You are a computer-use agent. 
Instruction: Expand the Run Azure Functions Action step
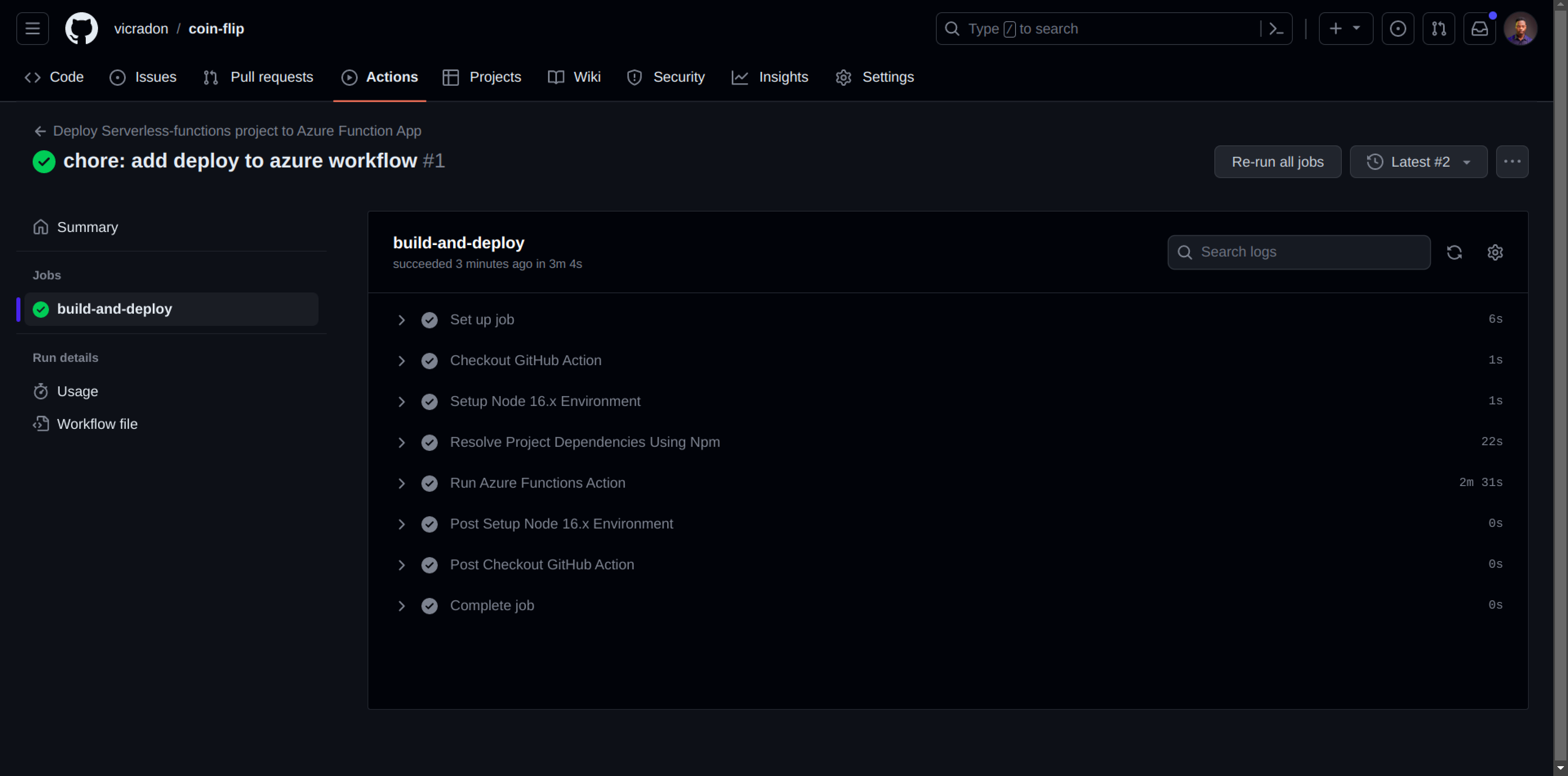402,483
